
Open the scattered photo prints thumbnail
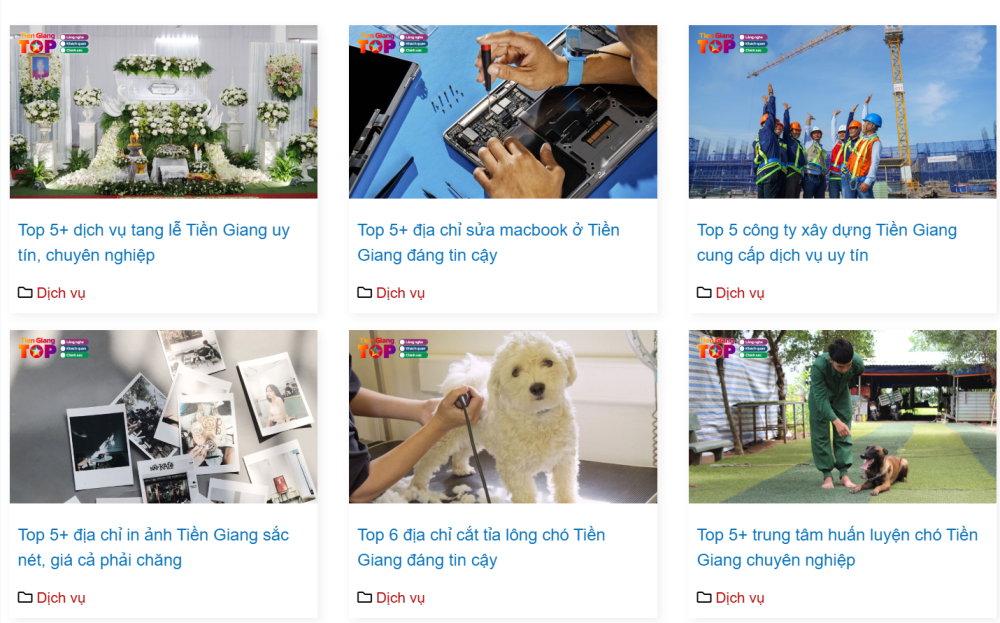point(163,416)
